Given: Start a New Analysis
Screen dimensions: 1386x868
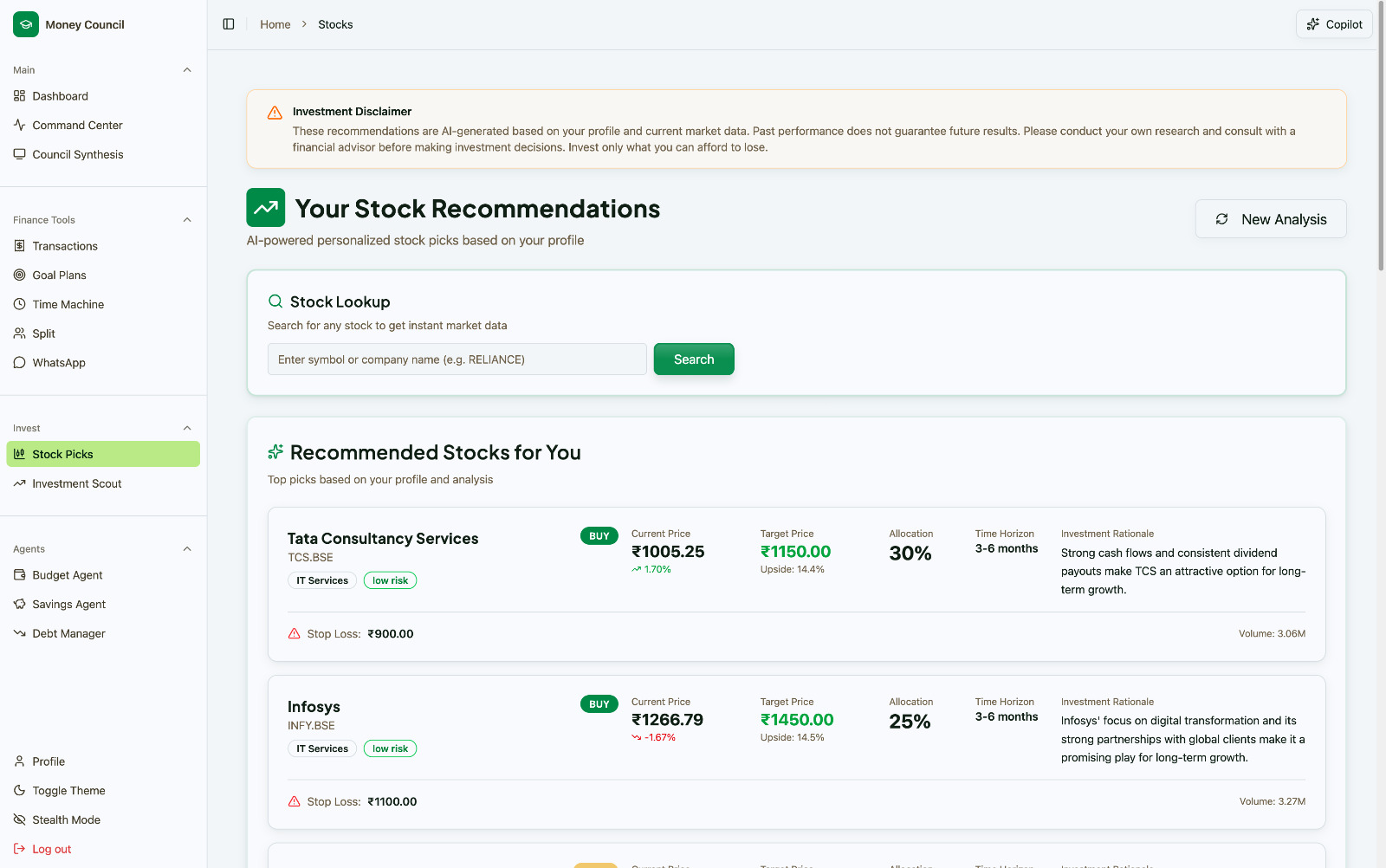Looking at the screenshot, I should [1271, 219].
